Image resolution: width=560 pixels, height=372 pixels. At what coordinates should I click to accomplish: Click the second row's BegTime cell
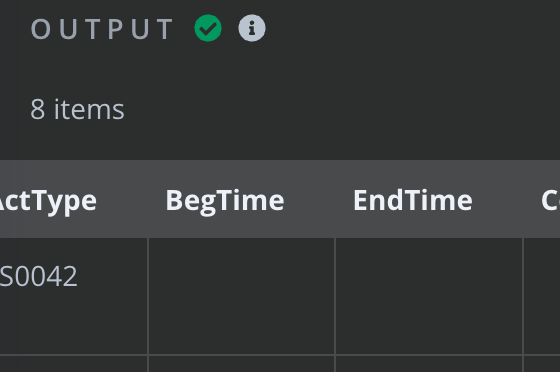point(242,364)
